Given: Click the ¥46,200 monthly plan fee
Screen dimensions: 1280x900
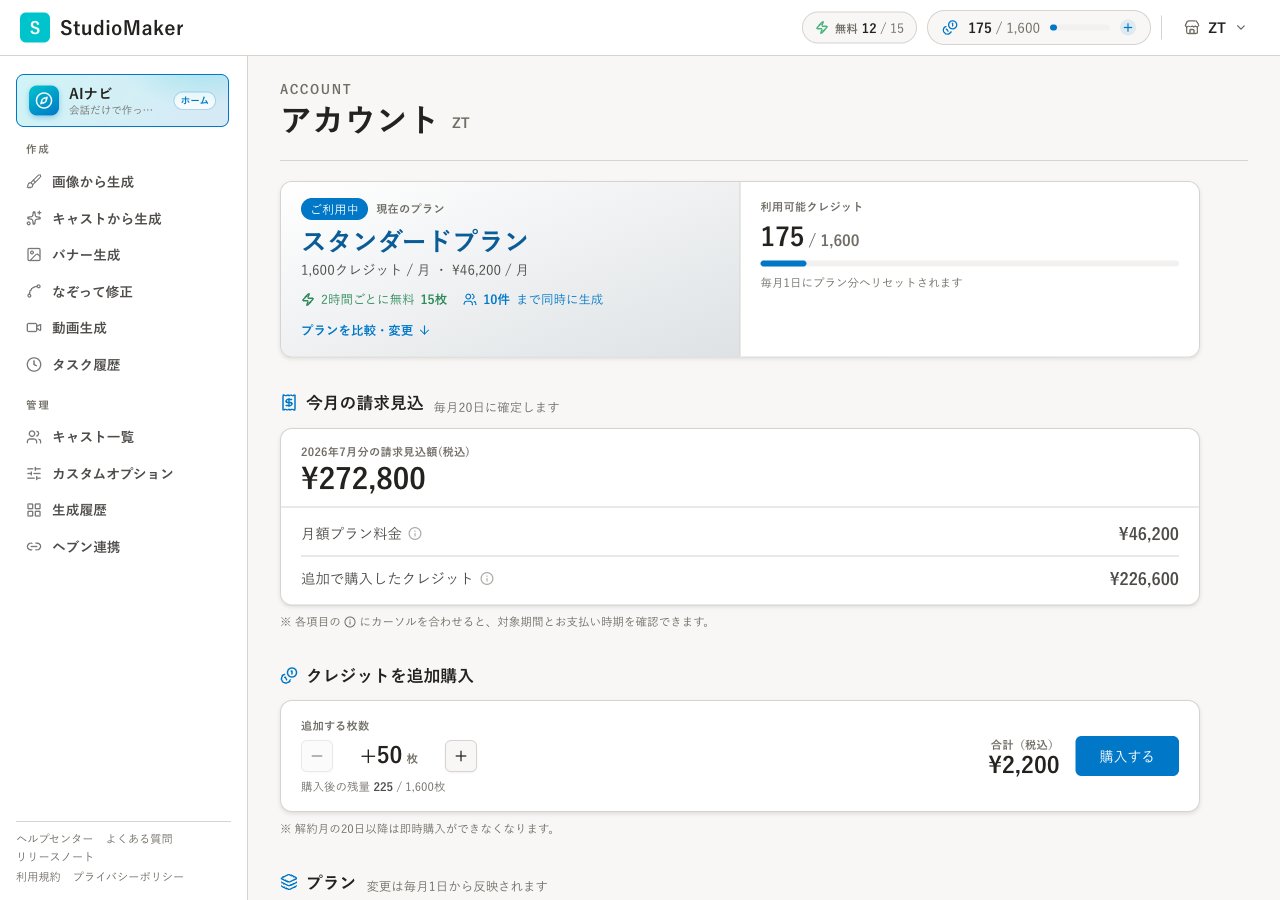Looking at the screenshot, I should click(x=1149, y=533).
